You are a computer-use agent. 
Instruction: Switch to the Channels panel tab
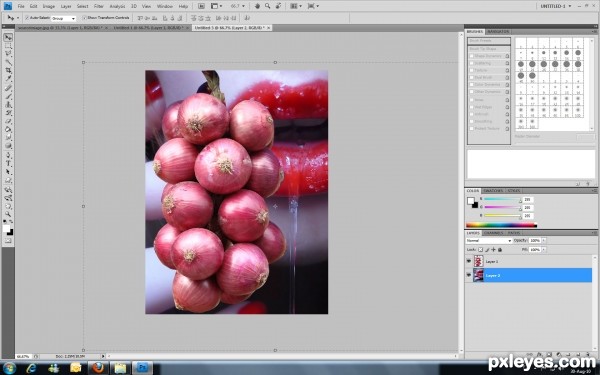493,233
